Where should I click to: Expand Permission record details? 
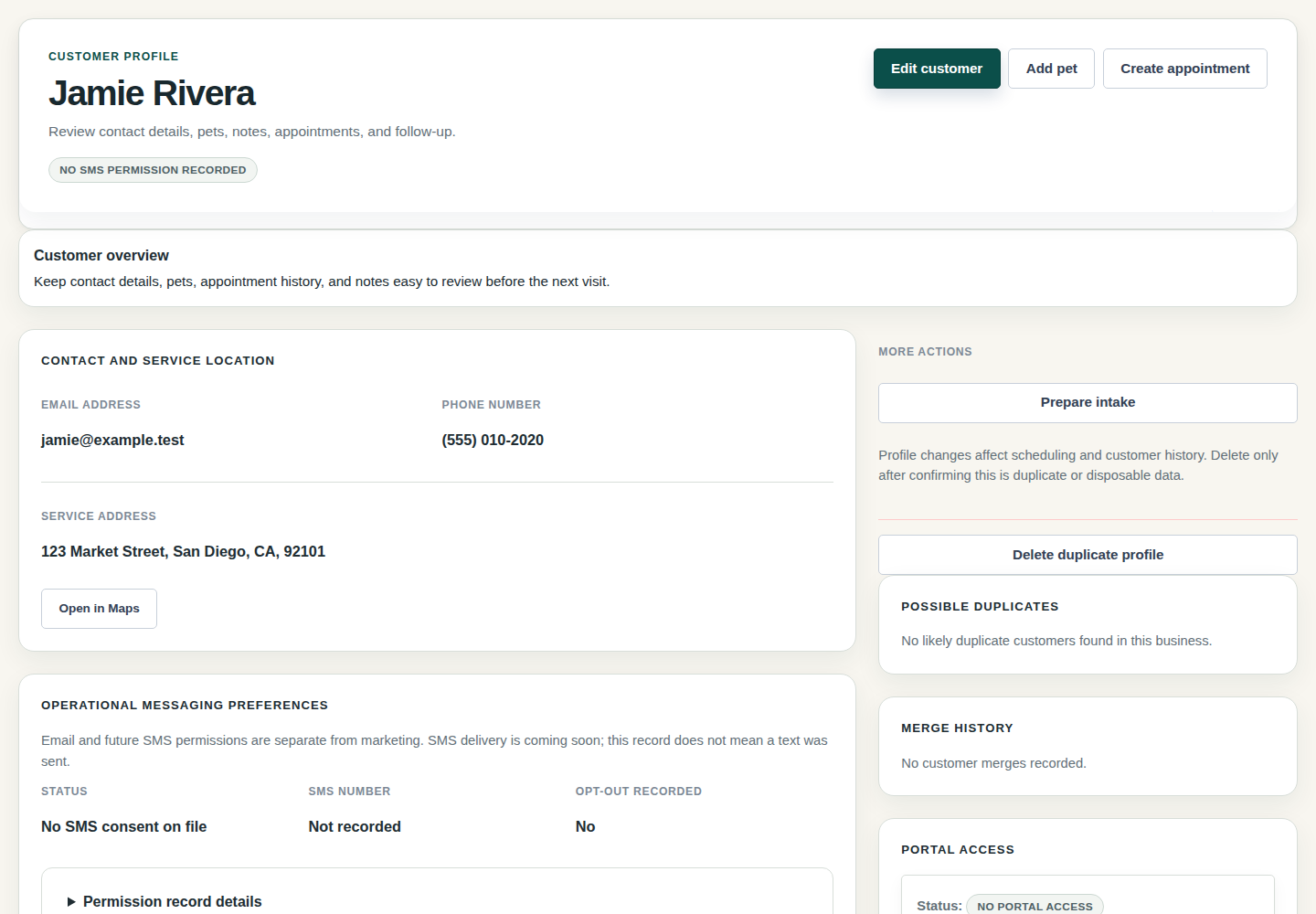(164, 901)
